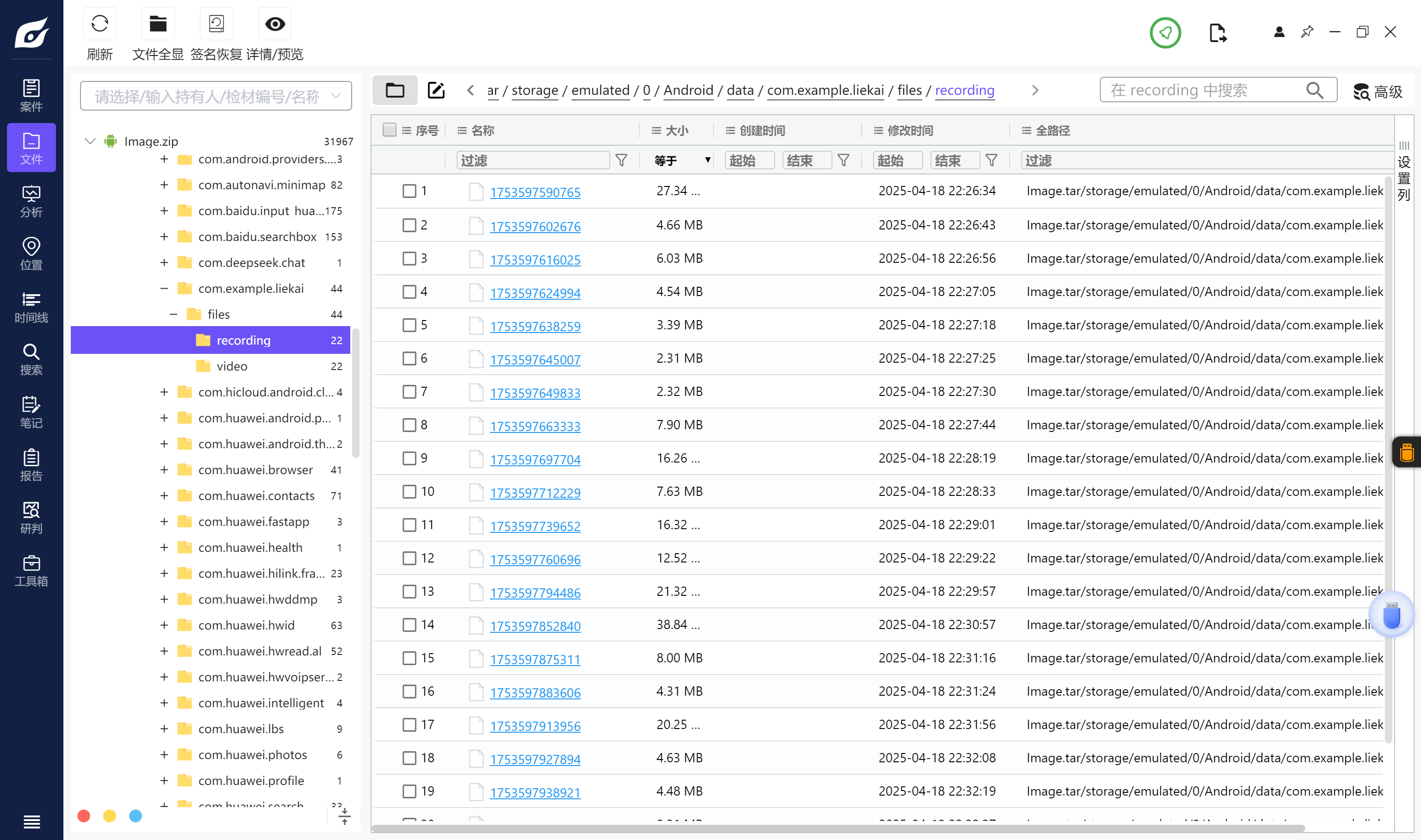Click the blue color dot
1421x840 pixels.
135,815
